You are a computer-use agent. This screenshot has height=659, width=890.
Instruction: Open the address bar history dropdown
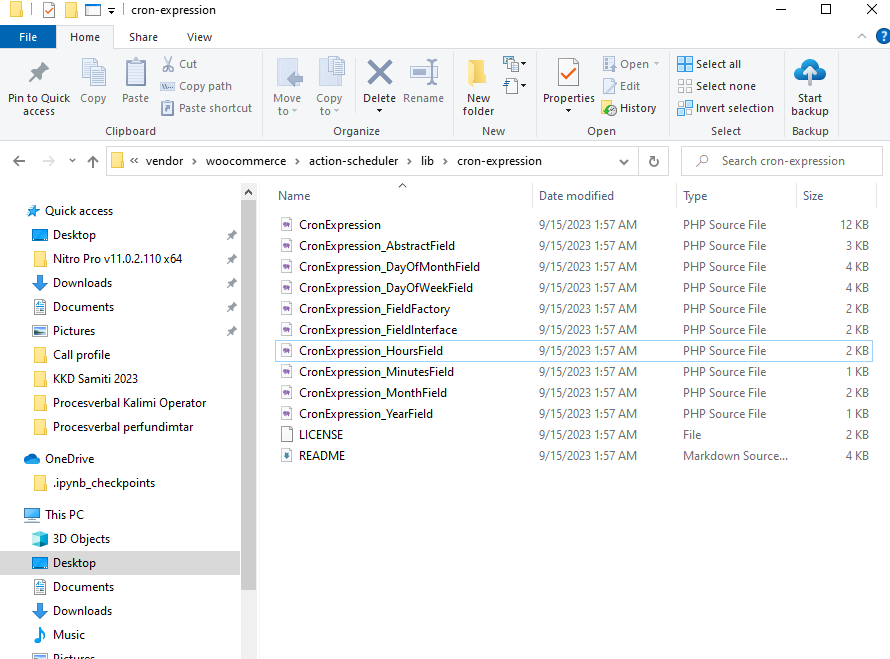(624, 161)
